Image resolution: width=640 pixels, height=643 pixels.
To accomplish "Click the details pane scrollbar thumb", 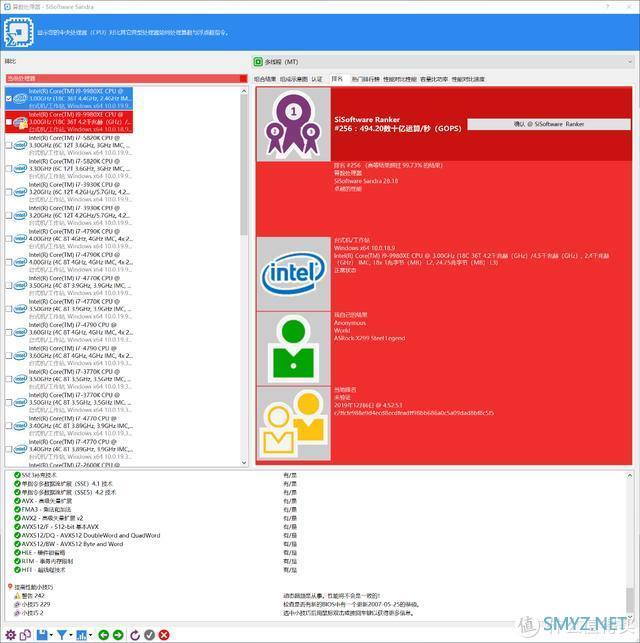I will (x=630, y=599).
